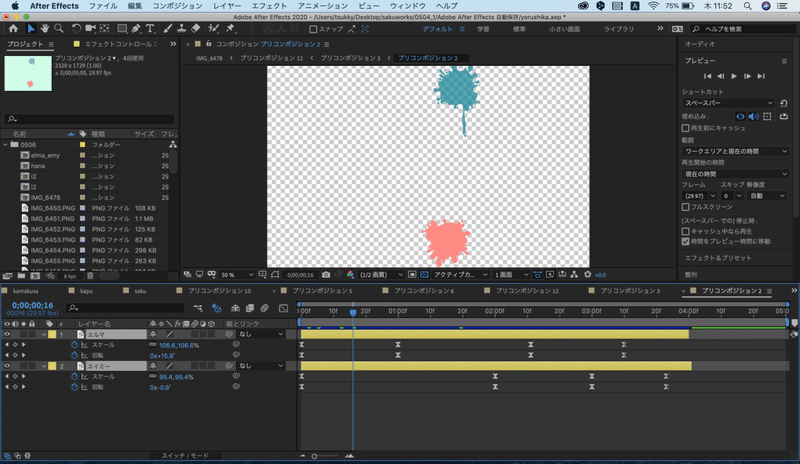The width and height of the screenshot is (800, 464).
Task: Select the Selection arrow tool
Action: pos(31,29)
